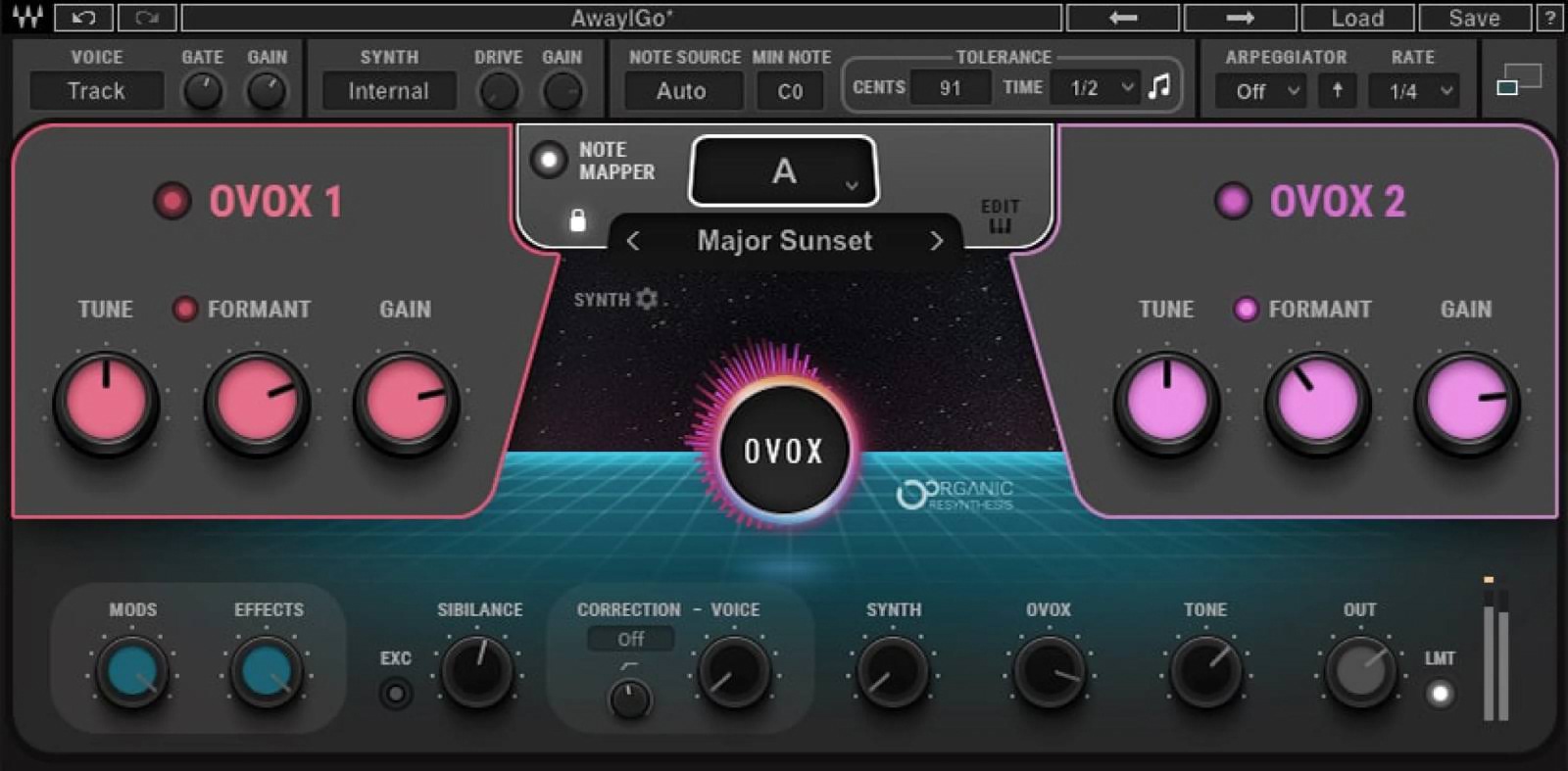
Task: Load the next preset with right arrow
Action: click(1241, 18)
